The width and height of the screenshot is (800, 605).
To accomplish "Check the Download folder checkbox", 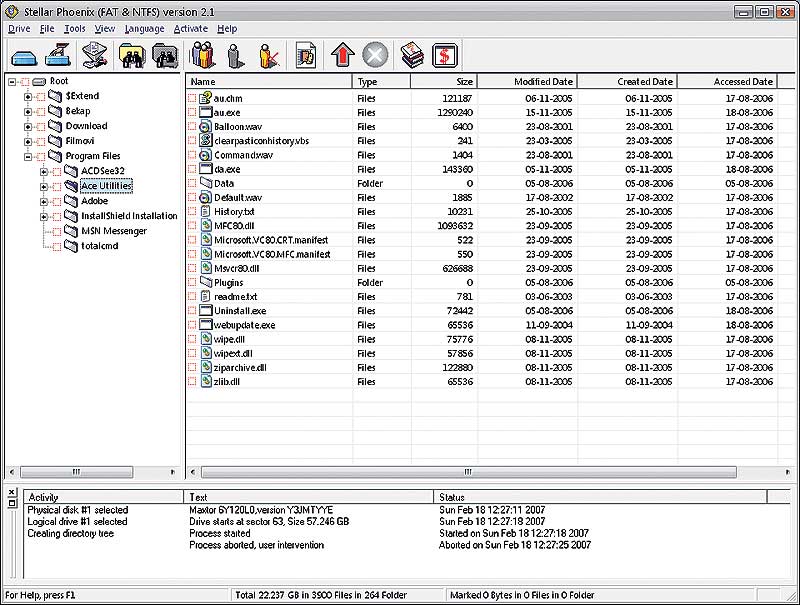I will pos(40,127).
